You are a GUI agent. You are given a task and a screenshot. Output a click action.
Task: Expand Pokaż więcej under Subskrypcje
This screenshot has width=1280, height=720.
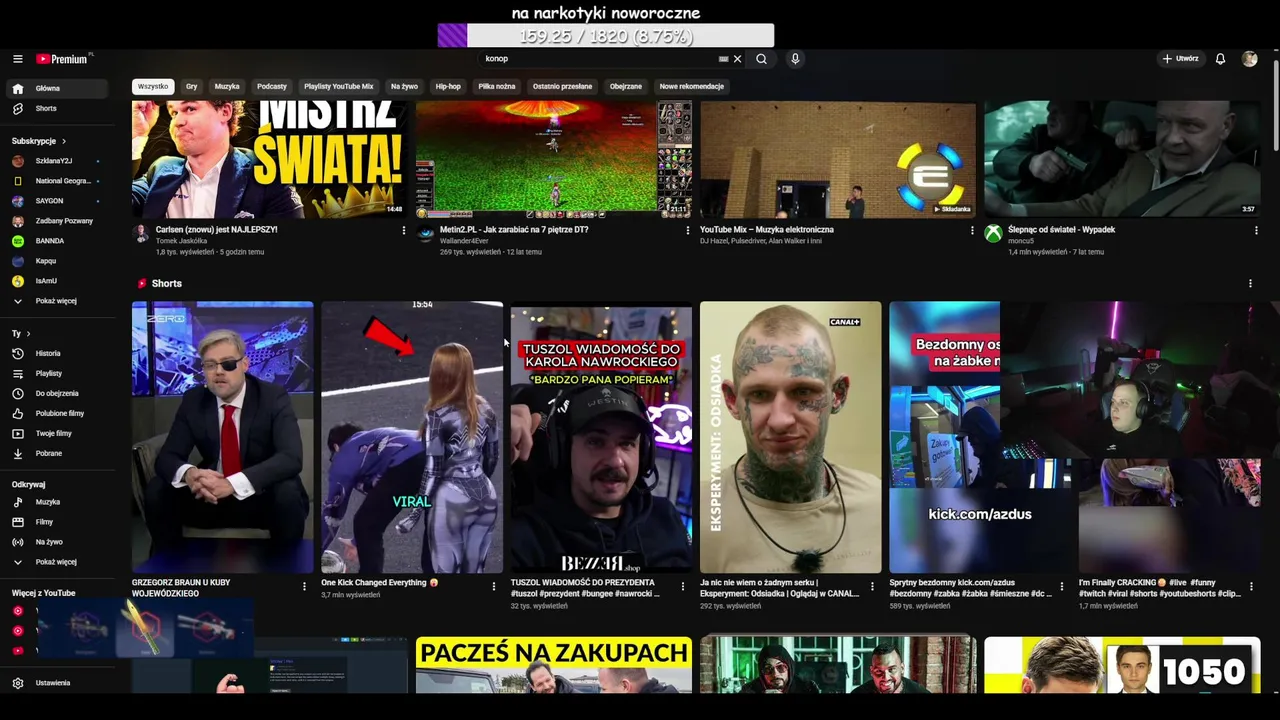(x=57, y=301)
